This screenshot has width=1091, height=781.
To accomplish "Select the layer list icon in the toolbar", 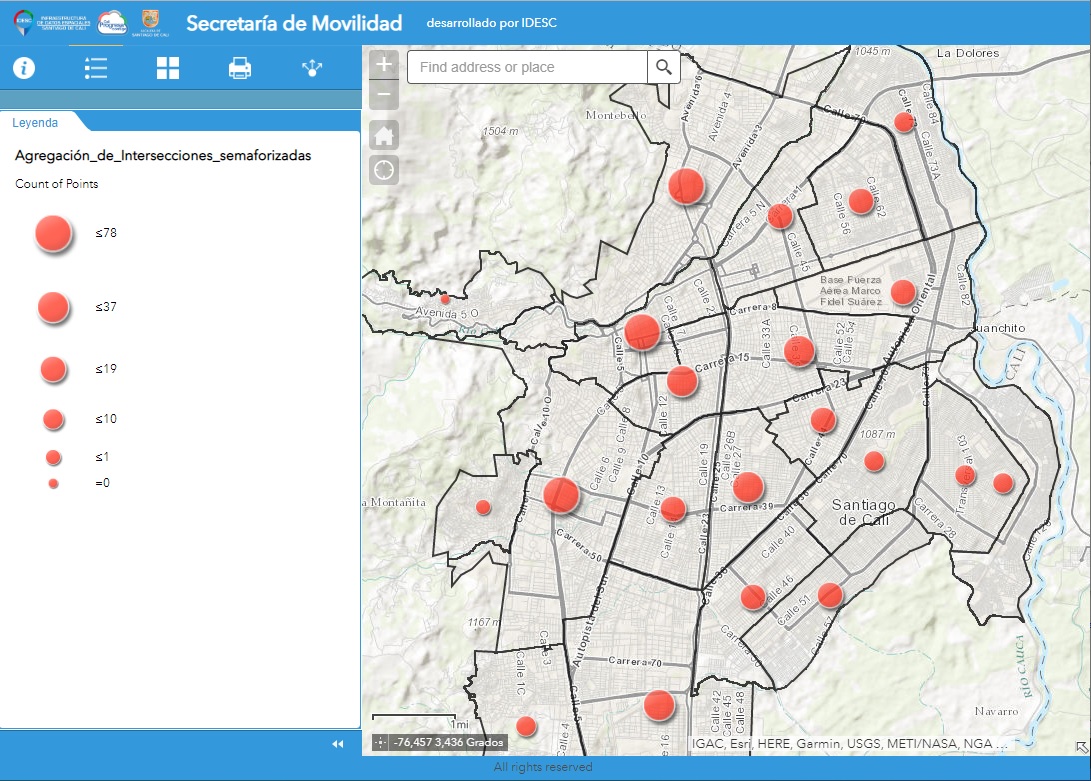I will pyautogui.click(x=96, y=68).
